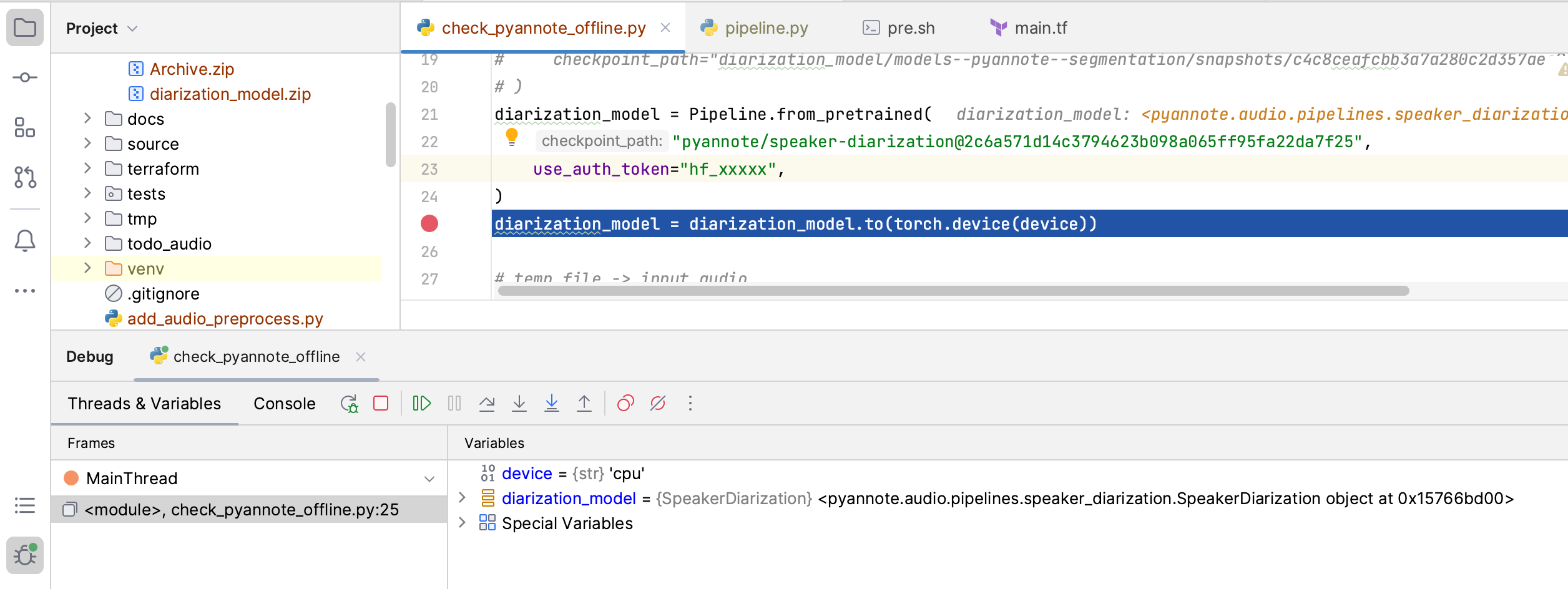
Task: Open the debug toolbar more options menu
Action: click(x=690, y=404)
